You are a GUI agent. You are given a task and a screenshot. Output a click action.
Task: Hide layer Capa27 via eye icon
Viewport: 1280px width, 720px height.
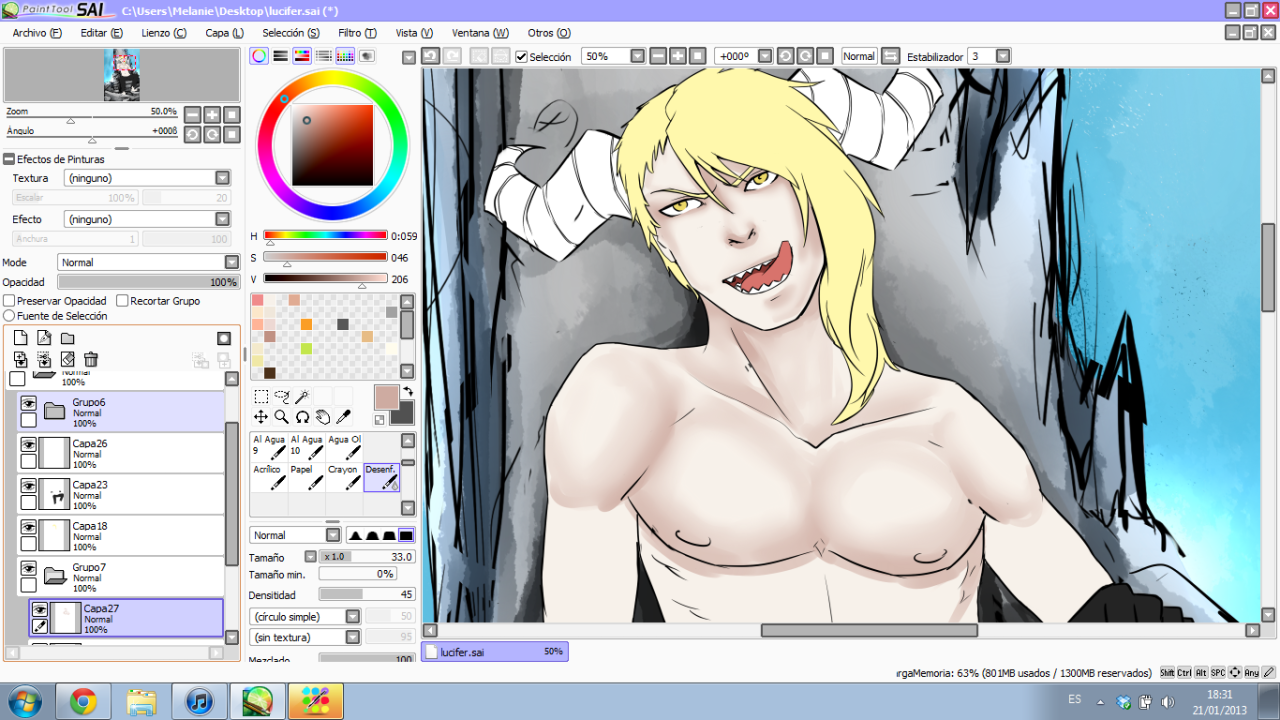(x=40, y=609)
